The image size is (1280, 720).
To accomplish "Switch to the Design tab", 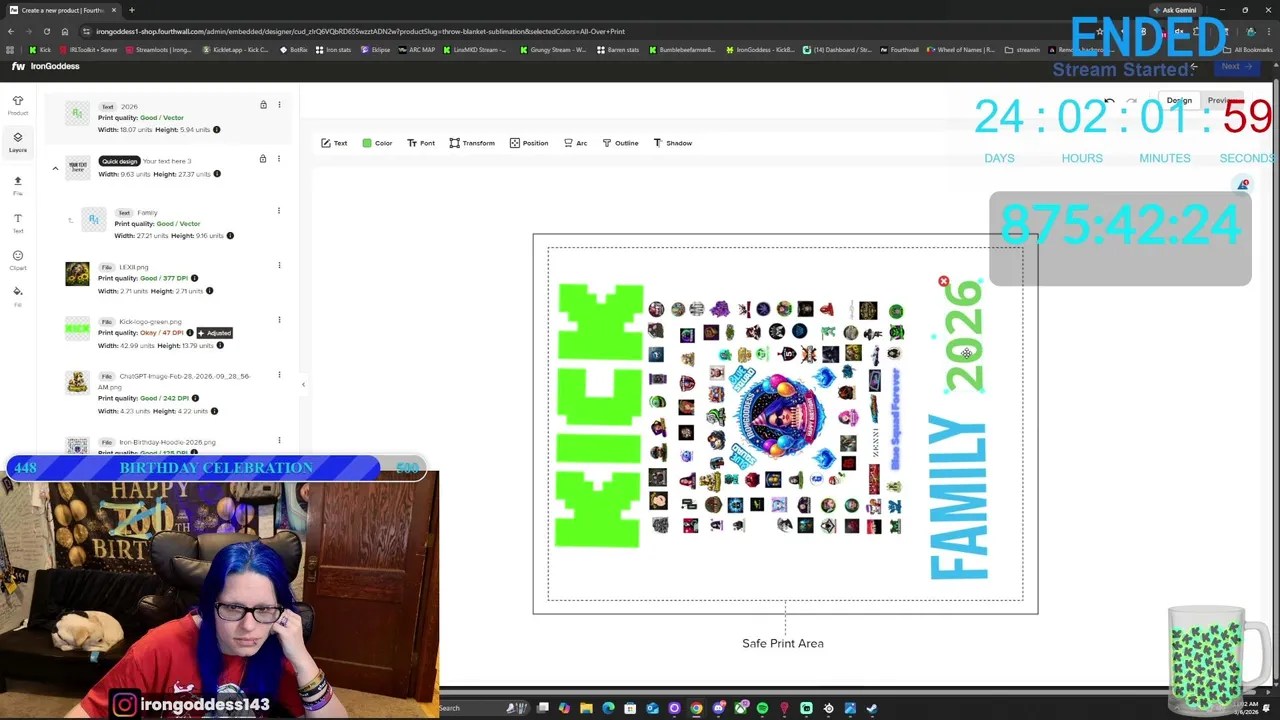I will [1179, 100].
